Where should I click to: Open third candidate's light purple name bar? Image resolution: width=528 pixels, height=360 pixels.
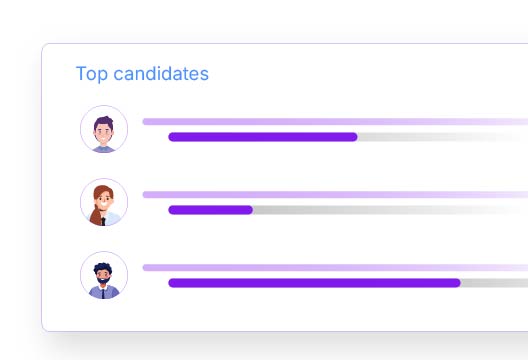335,268
